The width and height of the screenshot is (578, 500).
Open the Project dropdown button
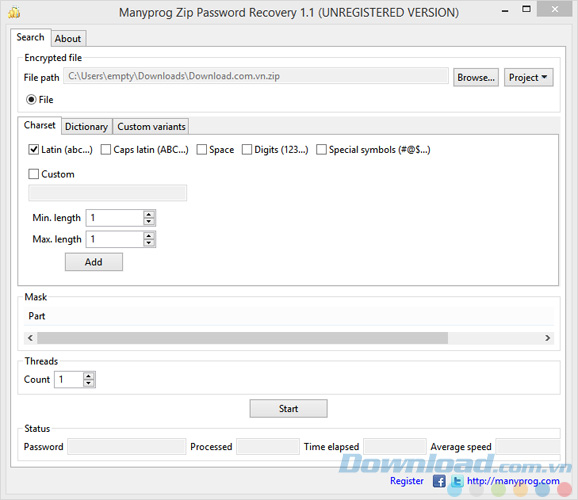click(x=529, y=77)
